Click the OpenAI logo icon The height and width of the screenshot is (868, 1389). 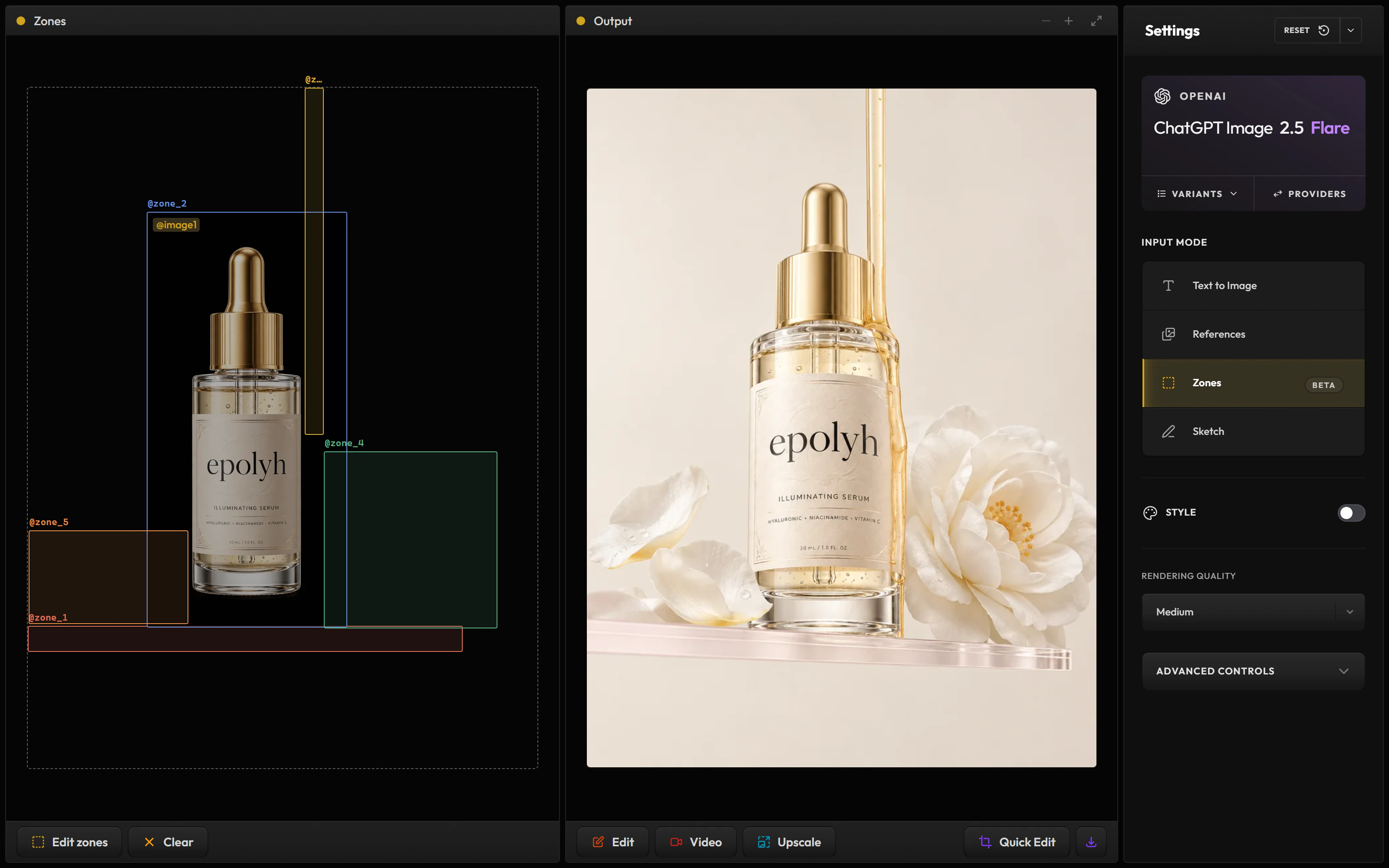point(1162,96)
